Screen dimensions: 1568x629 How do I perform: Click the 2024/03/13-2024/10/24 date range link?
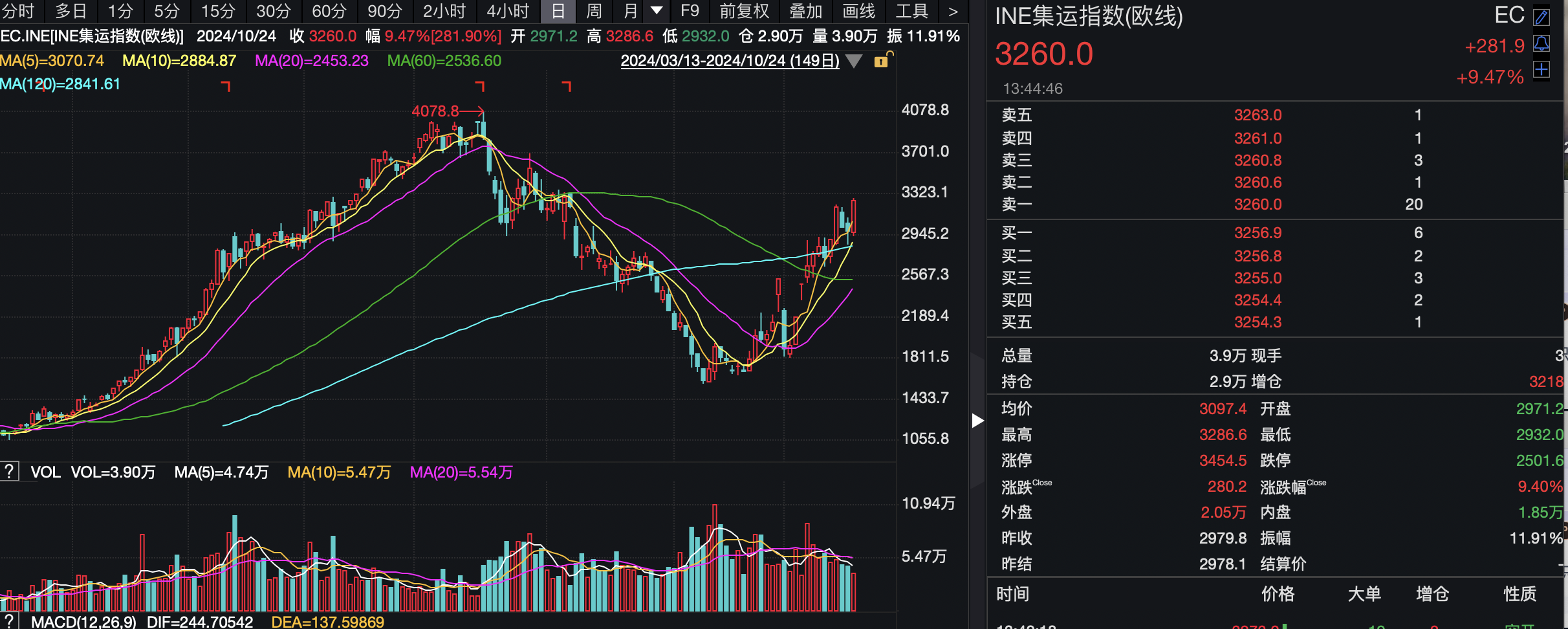tap(730, 61)
